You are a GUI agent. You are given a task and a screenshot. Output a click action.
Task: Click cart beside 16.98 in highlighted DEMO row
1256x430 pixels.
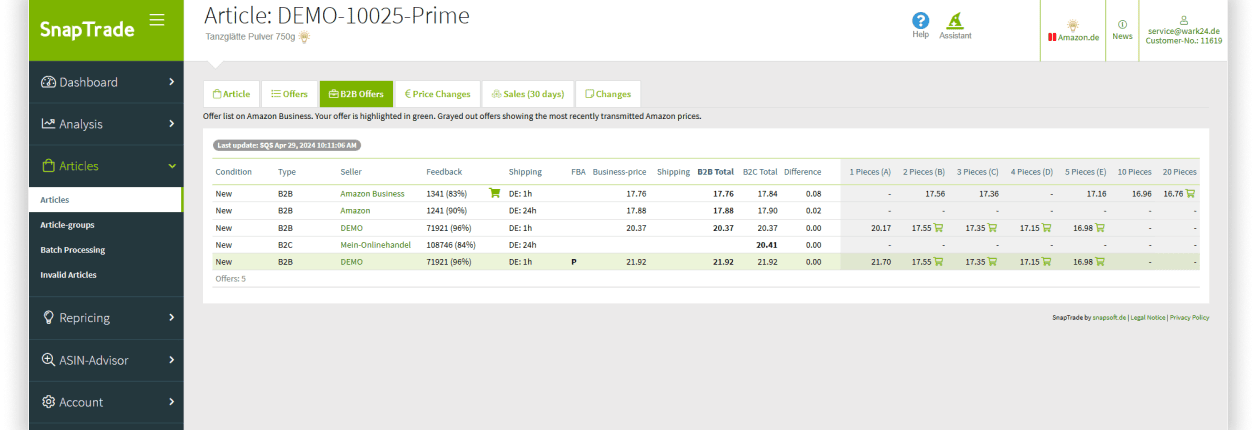point(1100,262)
